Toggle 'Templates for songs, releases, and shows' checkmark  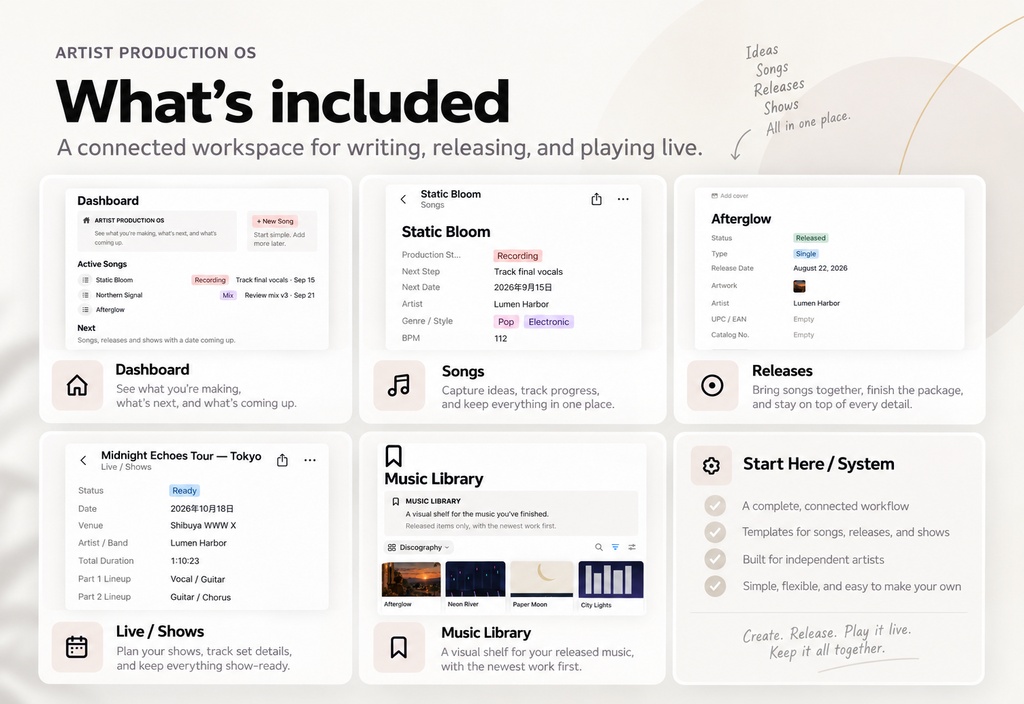(715, 532)
